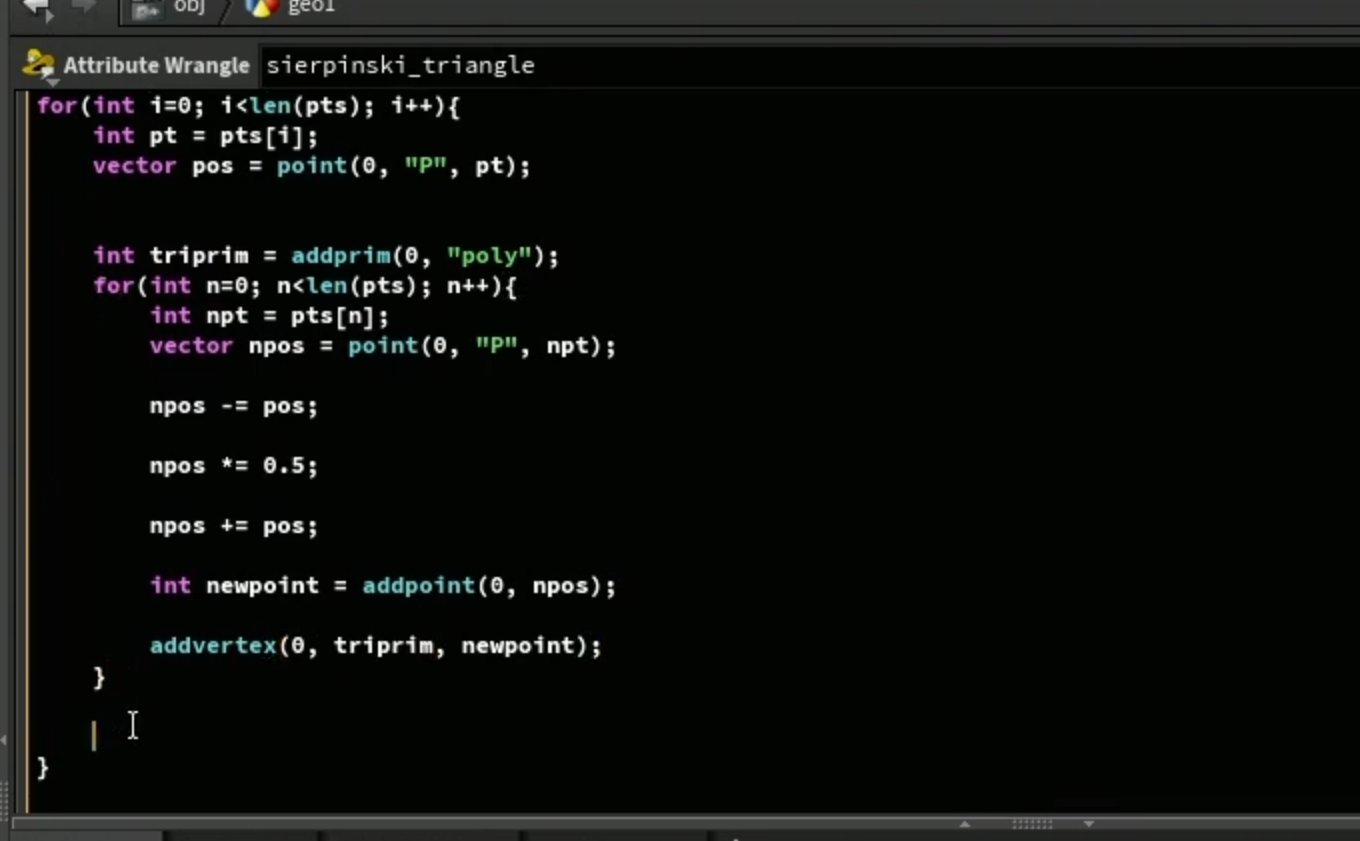Place cursor at the final closing brace

43,767
